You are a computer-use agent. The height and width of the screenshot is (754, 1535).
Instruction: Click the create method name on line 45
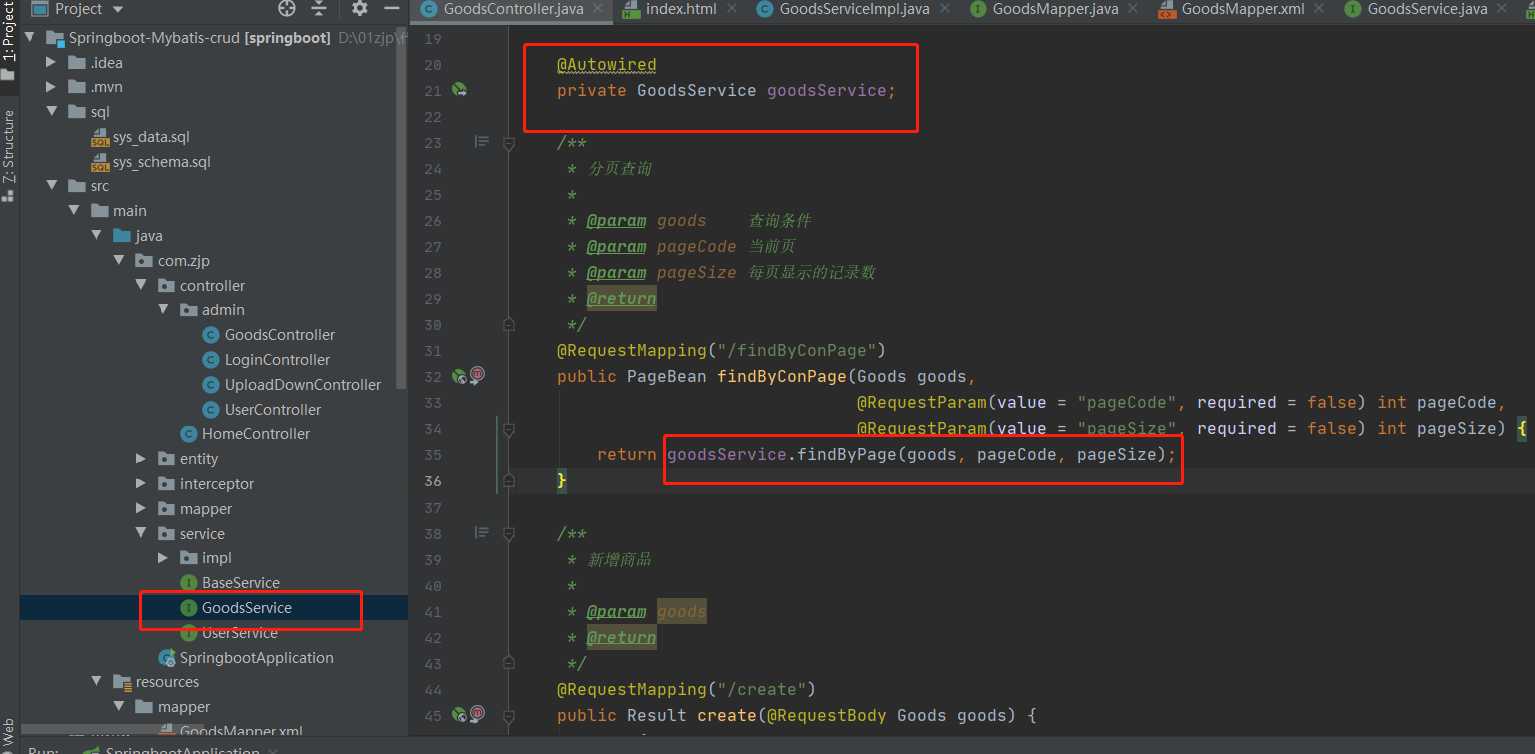pos(727,716)
